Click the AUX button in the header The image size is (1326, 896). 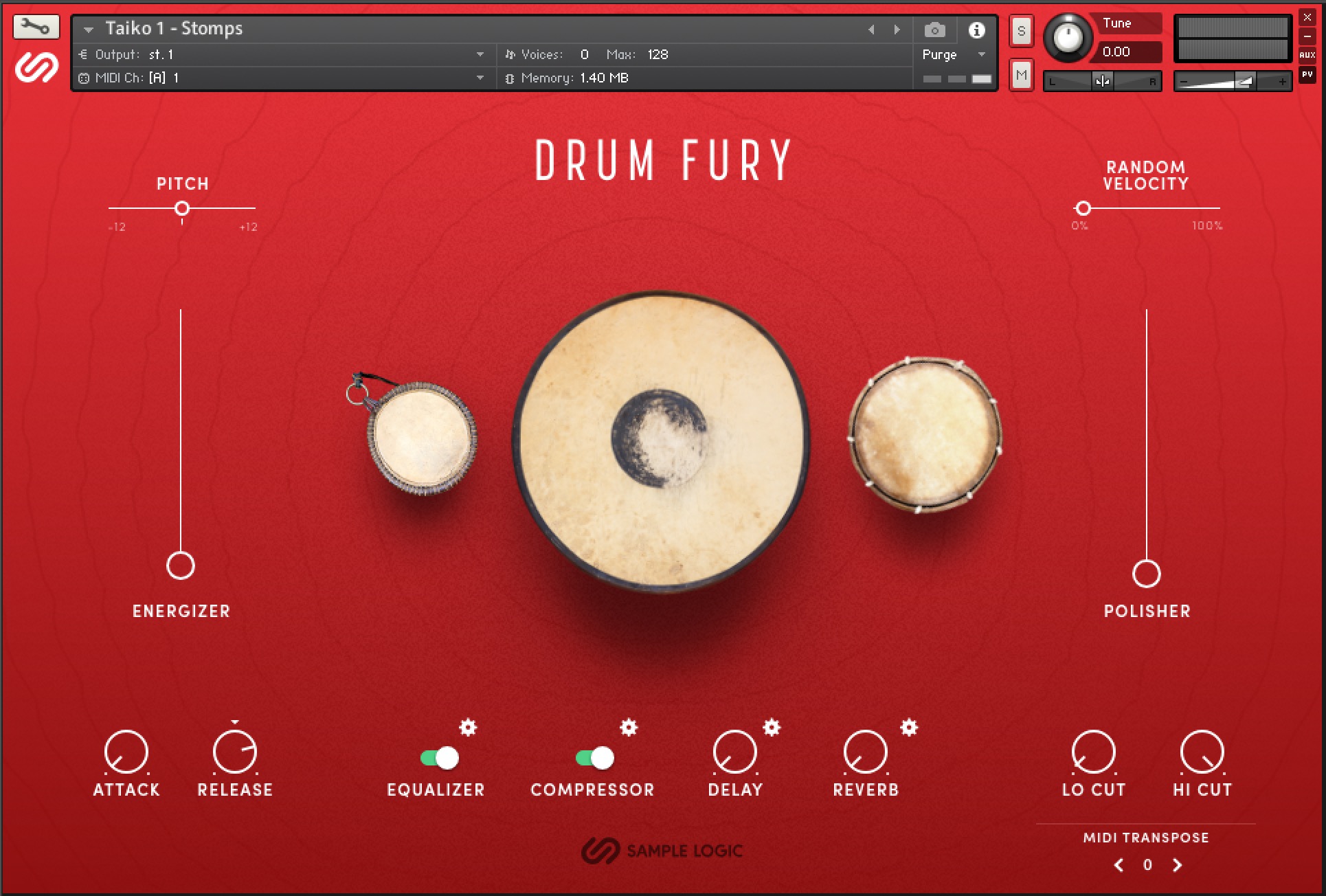tap(1307, 55)
